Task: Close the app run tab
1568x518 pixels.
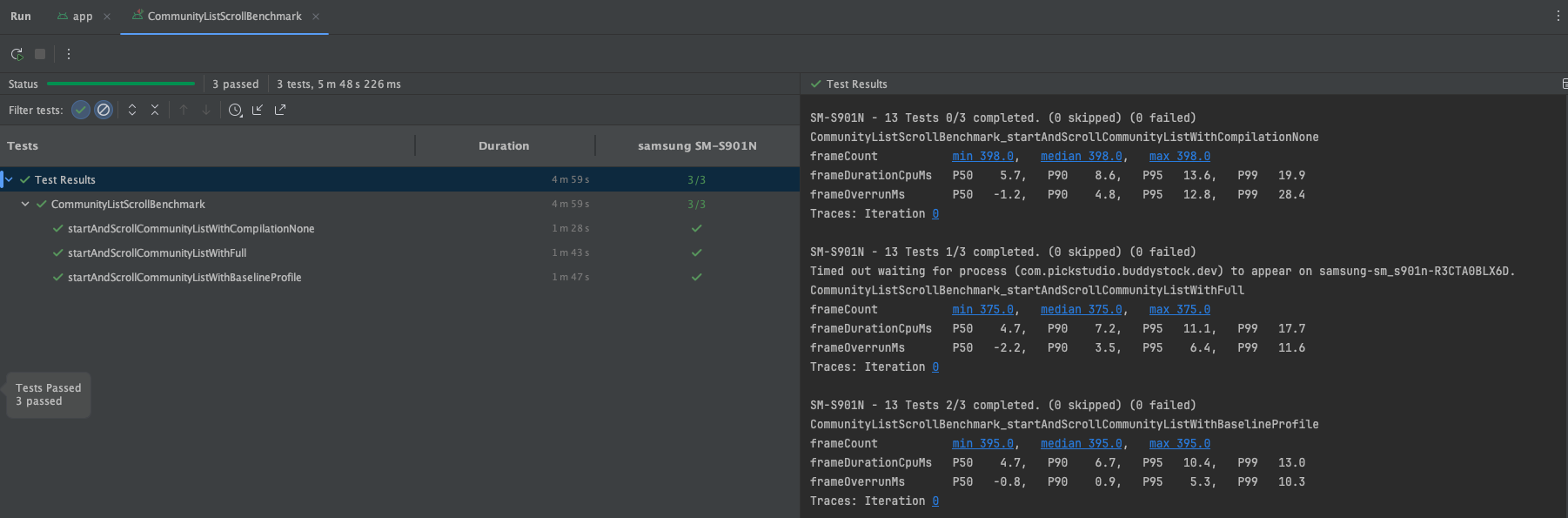Action: 107,17
